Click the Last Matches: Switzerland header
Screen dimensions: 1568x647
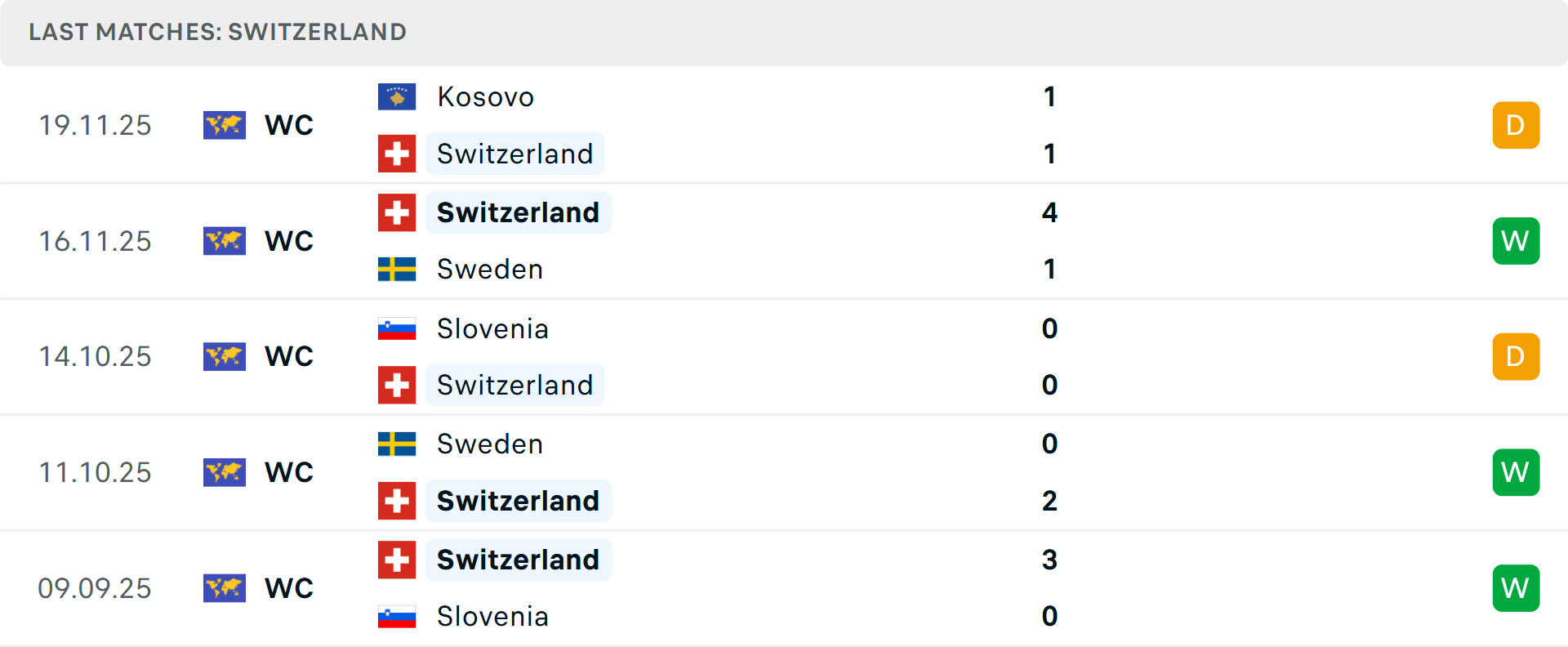click(217, 32)
